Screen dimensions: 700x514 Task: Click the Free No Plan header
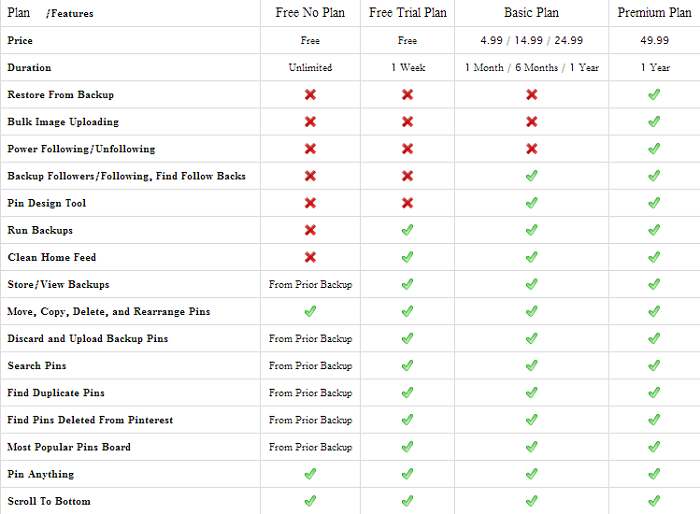(310, 13)
